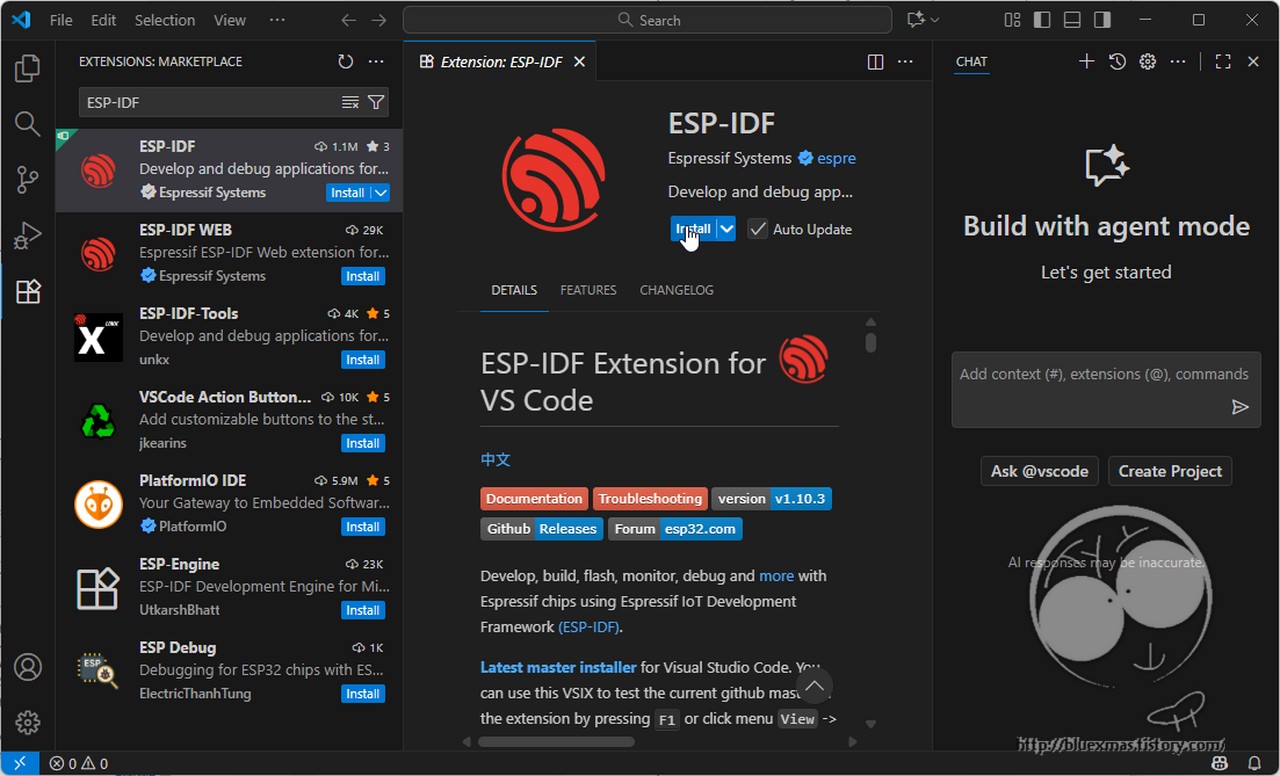Install the ESP-IDF-Tools extension
1280x776 pixels.
click(363, 360)
